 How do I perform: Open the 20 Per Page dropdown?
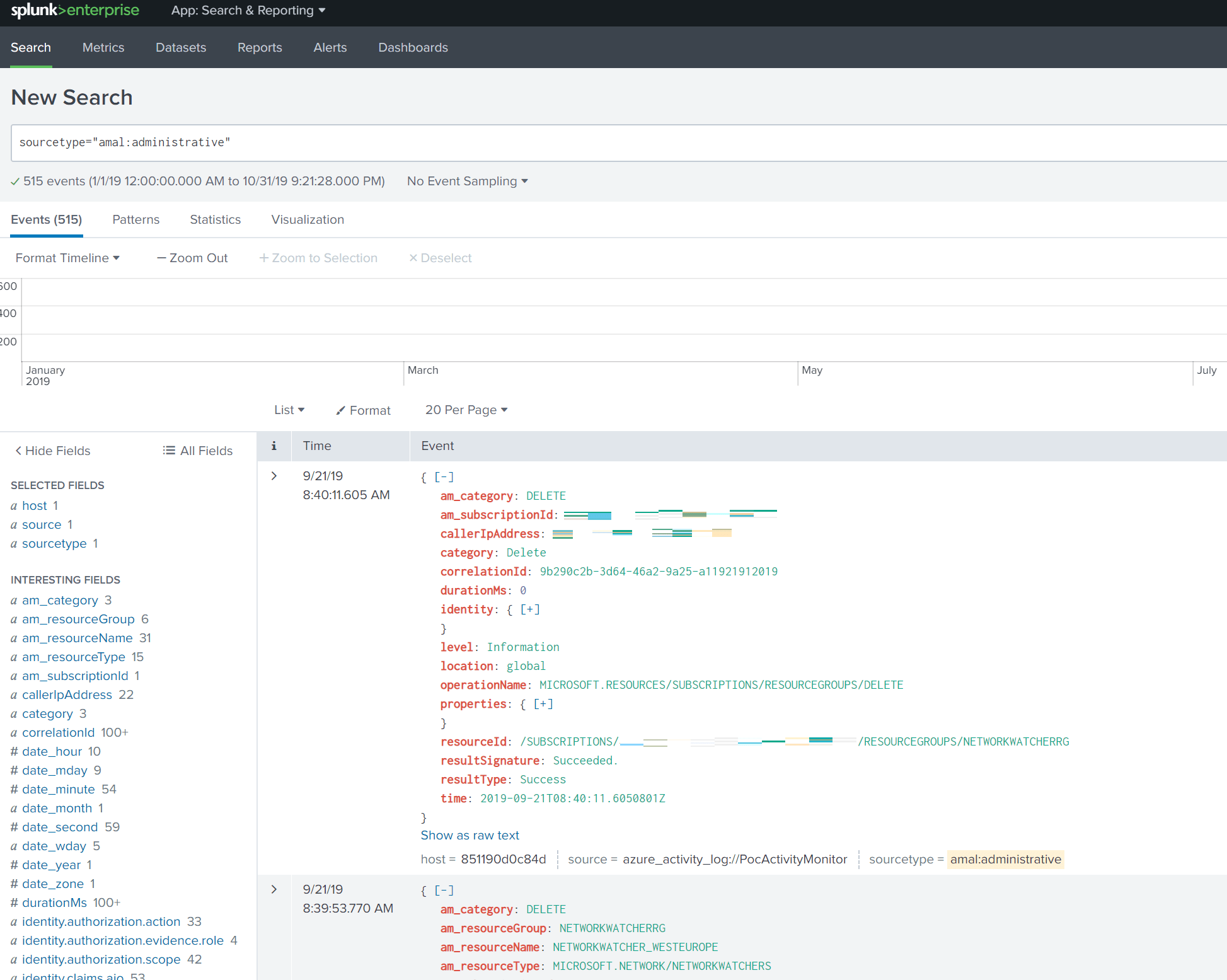[466, 410]
